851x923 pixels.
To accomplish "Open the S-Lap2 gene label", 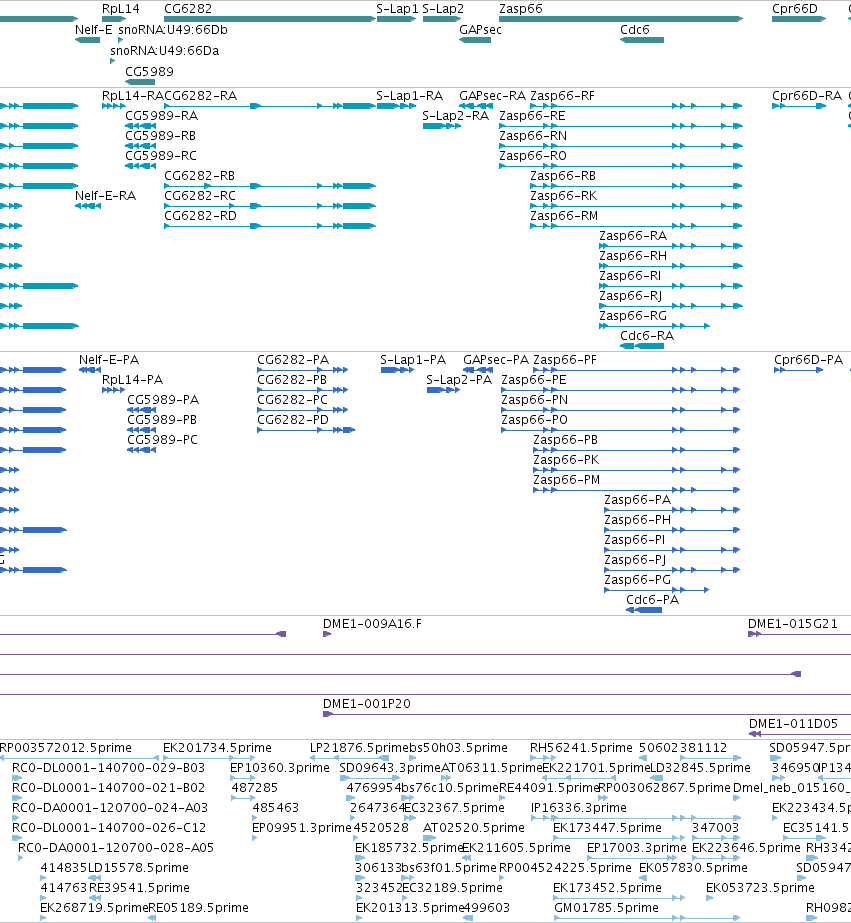I will [443, 9].
